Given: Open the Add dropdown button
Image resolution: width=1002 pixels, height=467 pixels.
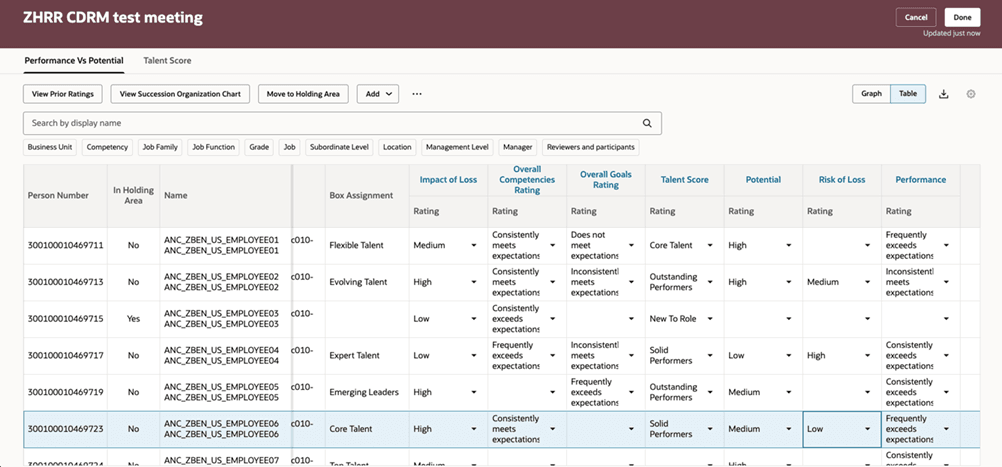Looking at the screenshot, I should [378, 94].
